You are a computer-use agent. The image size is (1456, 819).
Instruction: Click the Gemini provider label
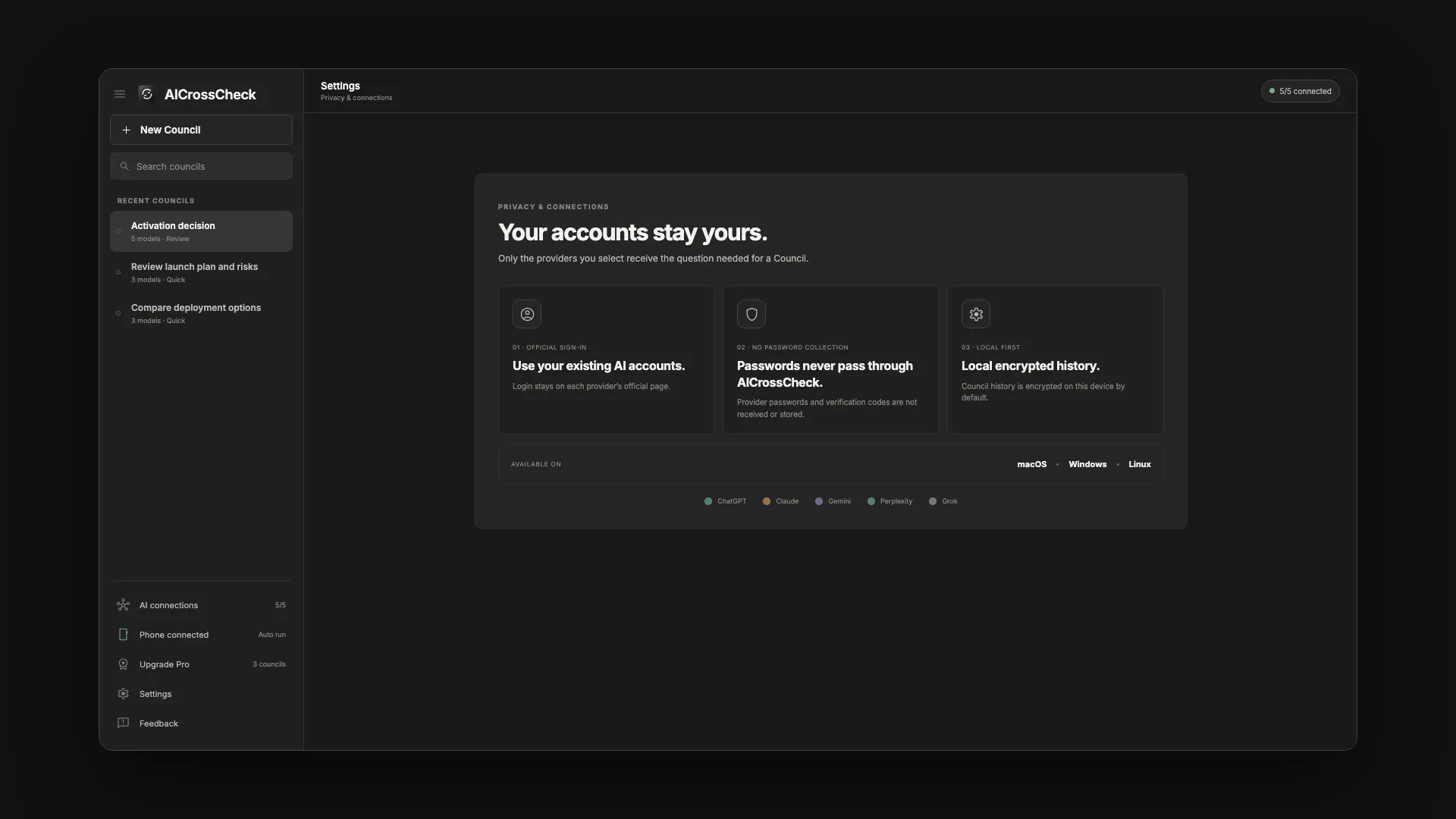(839, 501)
